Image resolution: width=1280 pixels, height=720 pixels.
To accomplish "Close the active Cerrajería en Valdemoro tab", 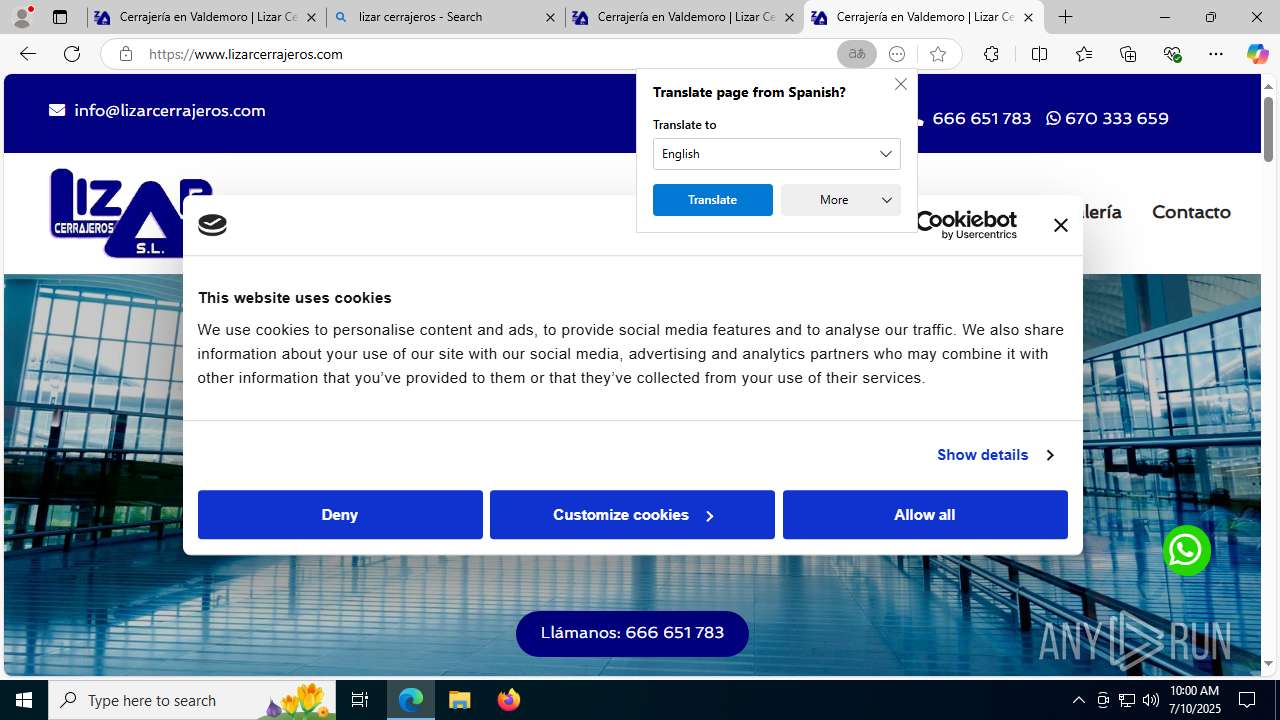I will click(1028, 17).
